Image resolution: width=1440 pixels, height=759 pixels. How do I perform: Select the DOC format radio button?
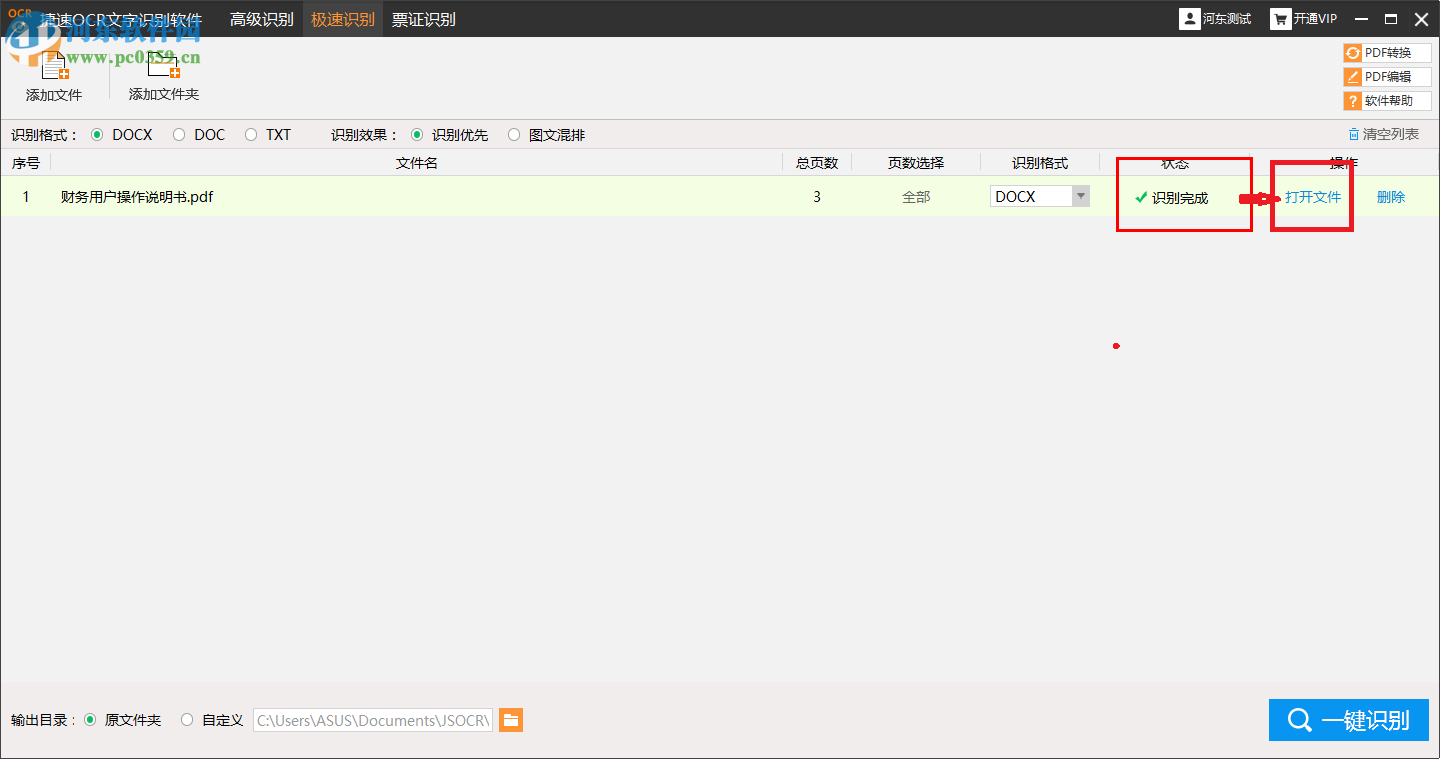[179, 134]
